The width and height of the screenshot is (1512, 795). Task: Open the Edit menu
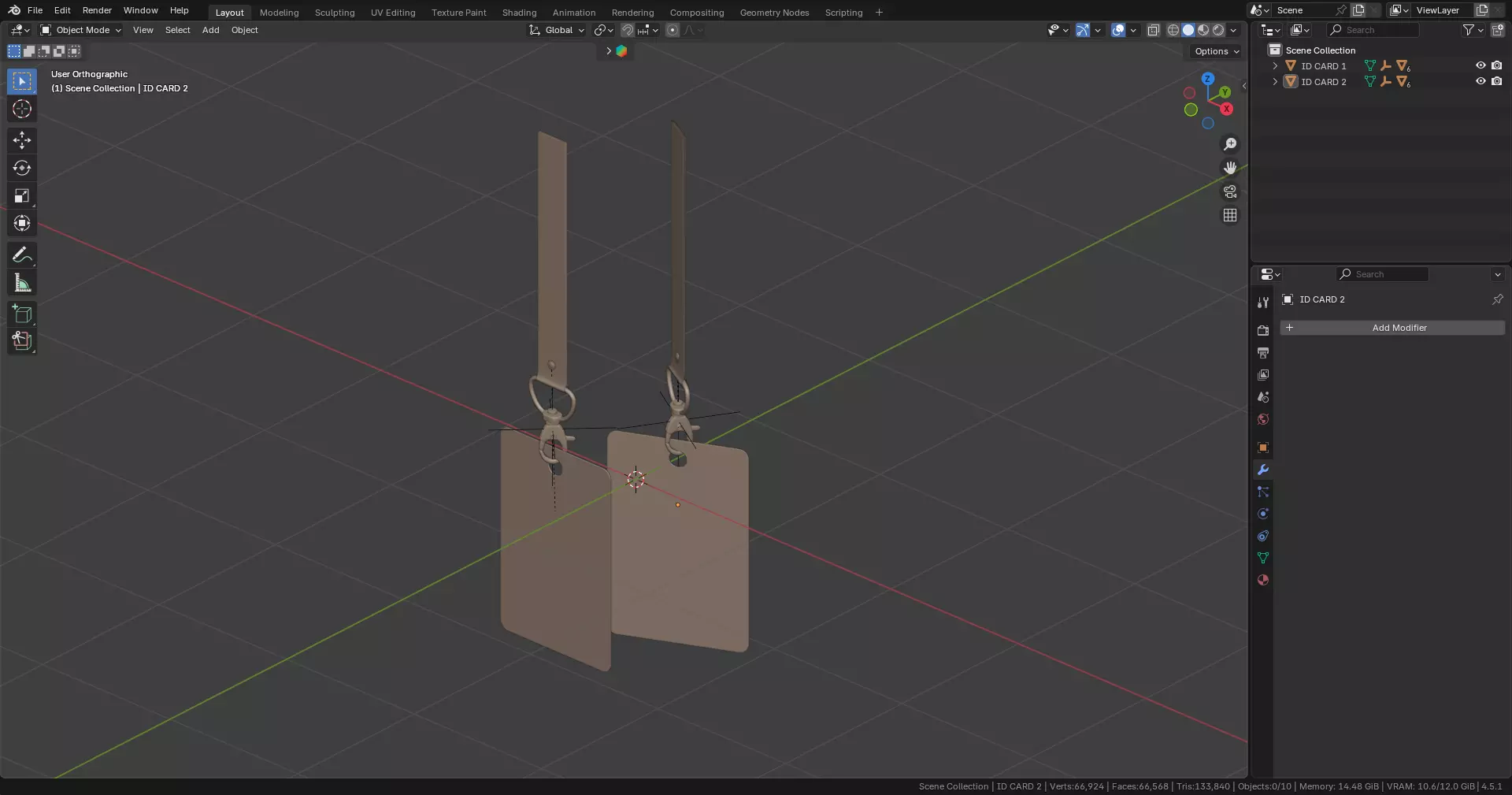tap(62, 10)
